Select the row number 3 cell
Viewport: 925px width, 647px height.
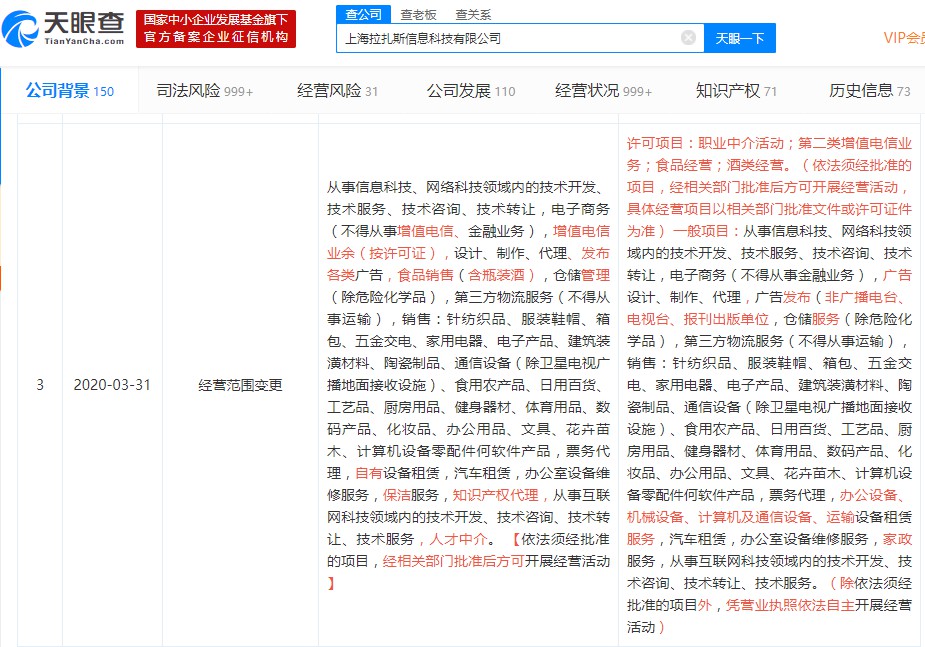click(40, 385)
